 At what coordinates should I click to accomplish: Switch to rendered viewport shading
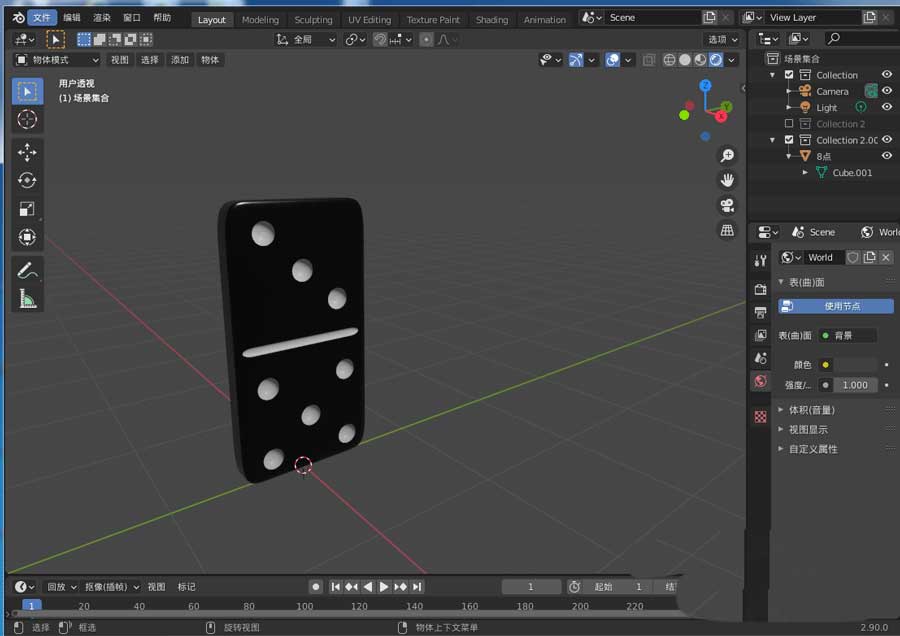tap(716, 60)
